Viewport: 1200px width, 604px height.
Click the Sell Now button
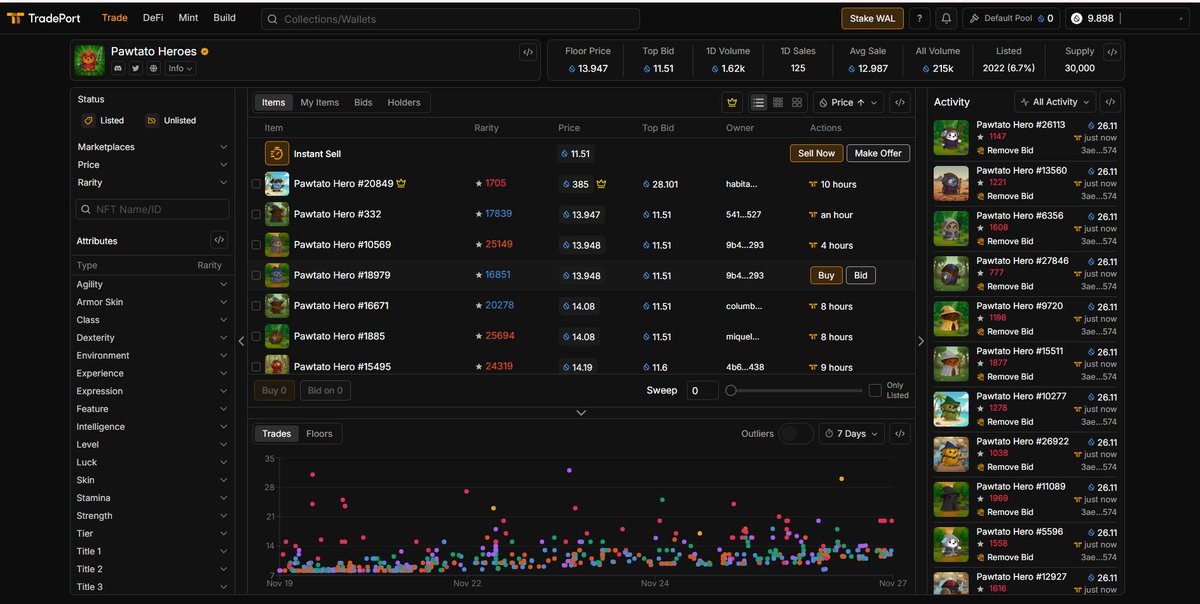point(816,153)
